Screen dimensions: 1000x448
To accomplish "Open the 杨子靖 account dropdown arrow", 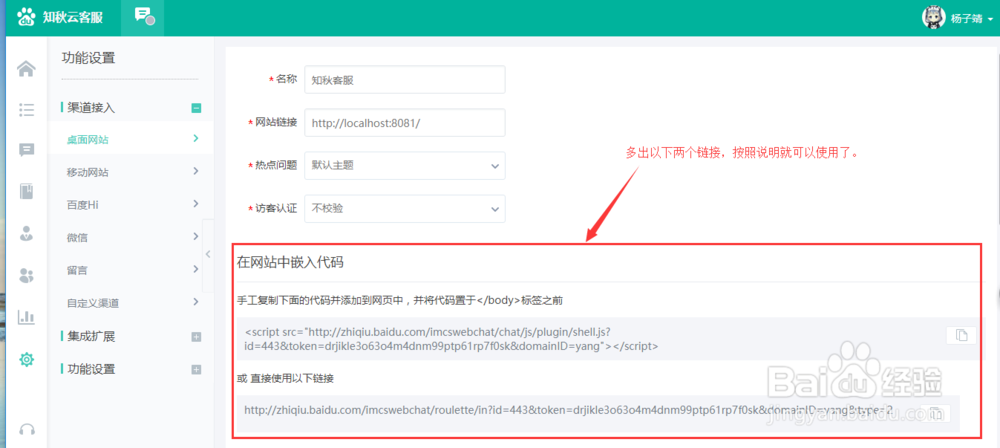I will pos(990,19).
